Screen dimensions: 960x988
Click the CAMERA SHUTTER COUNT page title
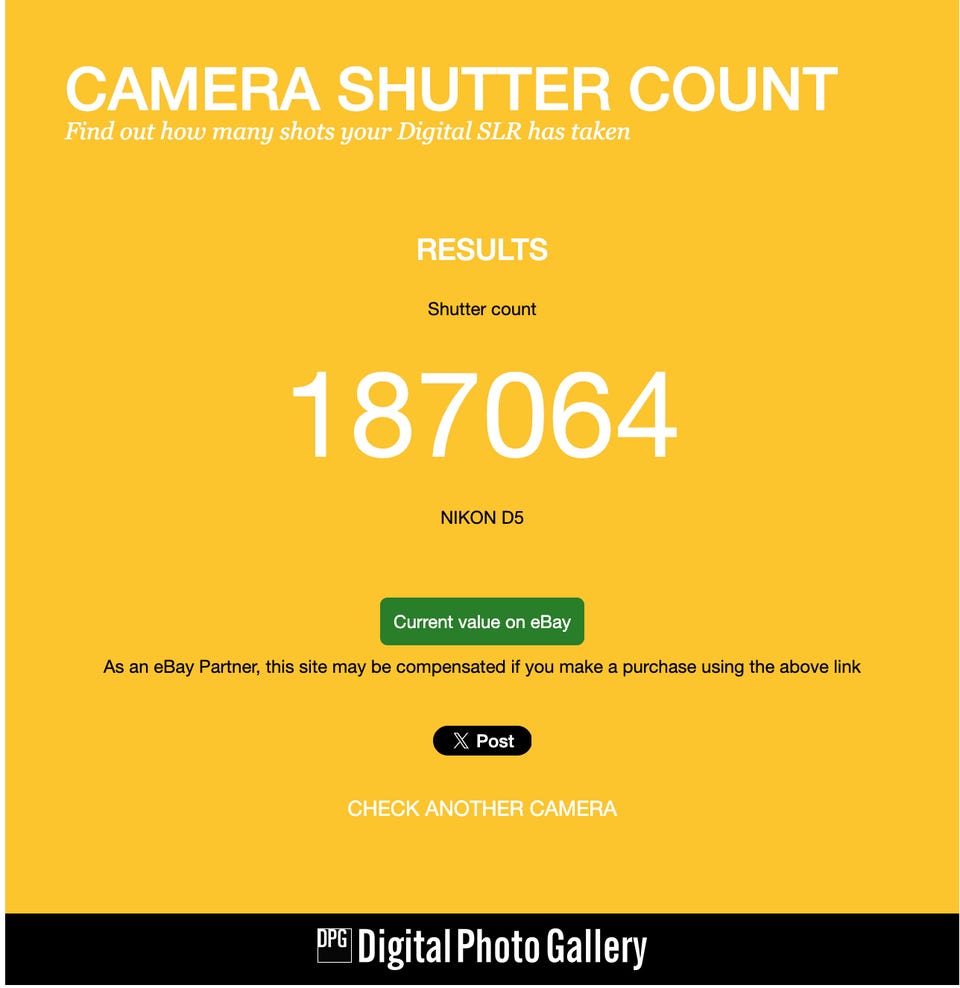pyautogui.click(x=452, y=89)
